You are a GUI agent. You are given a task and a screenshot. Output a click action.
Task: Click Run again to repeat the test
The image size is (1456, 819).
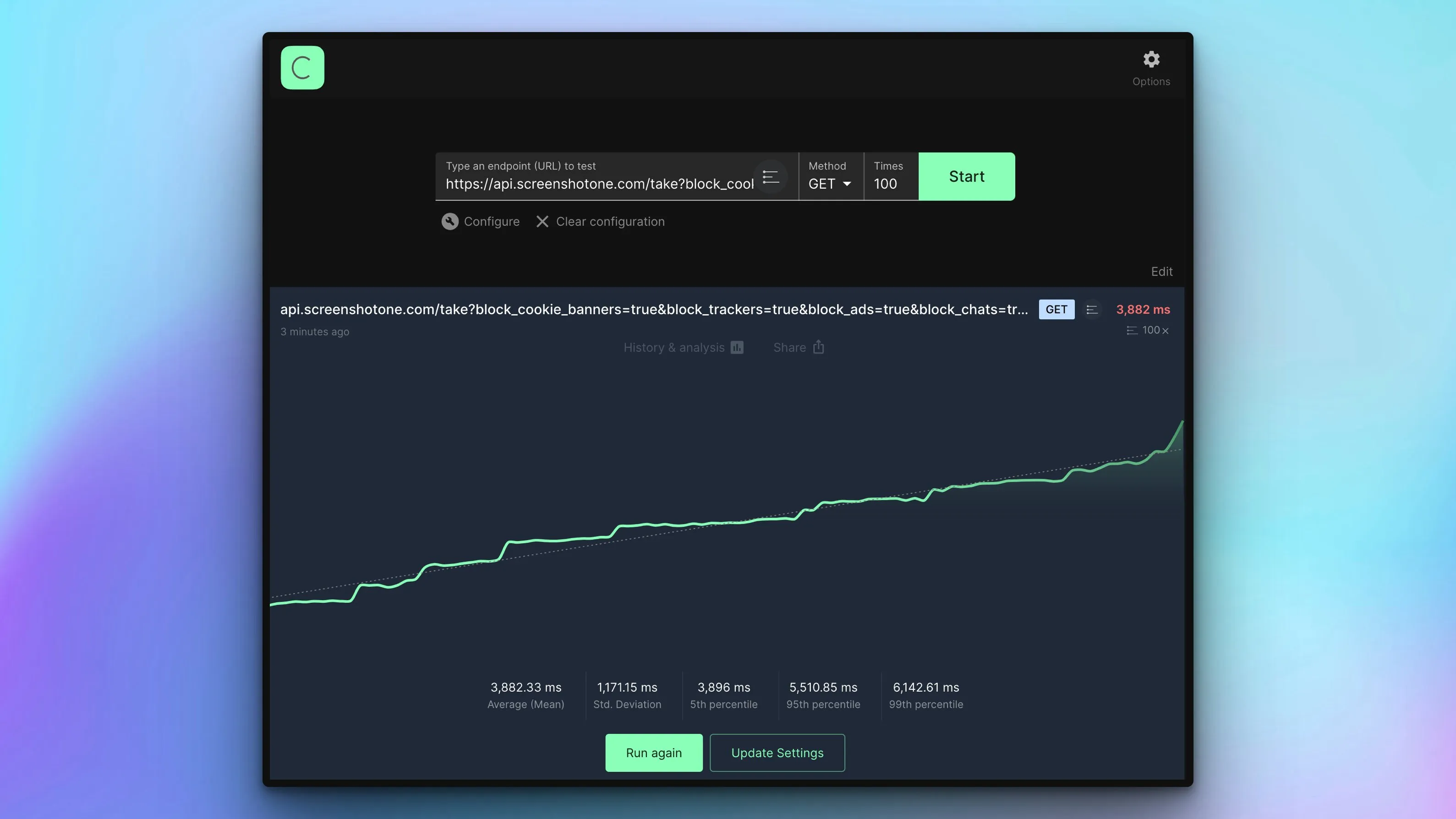[x=653, y=752]
